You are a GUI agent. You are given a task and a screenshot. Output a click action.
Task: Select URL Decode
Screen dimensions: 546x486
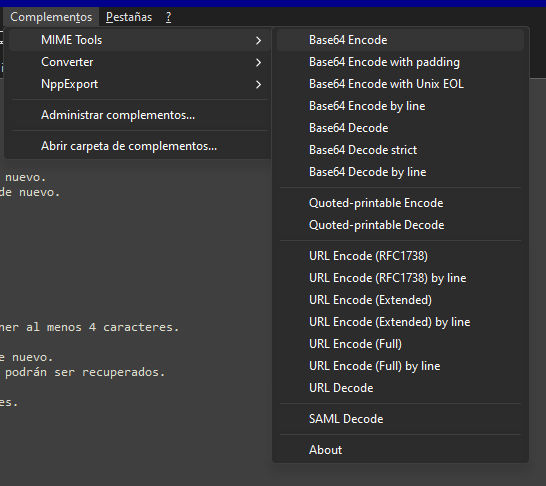tap(400, 387)
